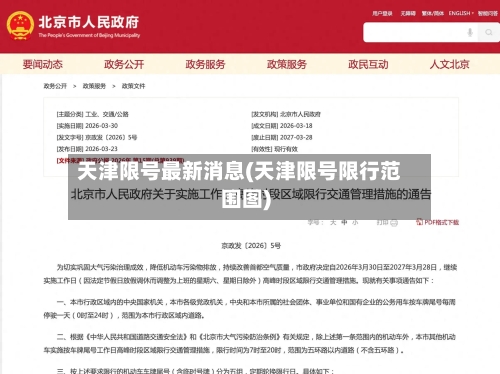Screen dimensions: 500x374
Task: Click the 发布日期 value 2026-03-23
Action: coord(102,149)
